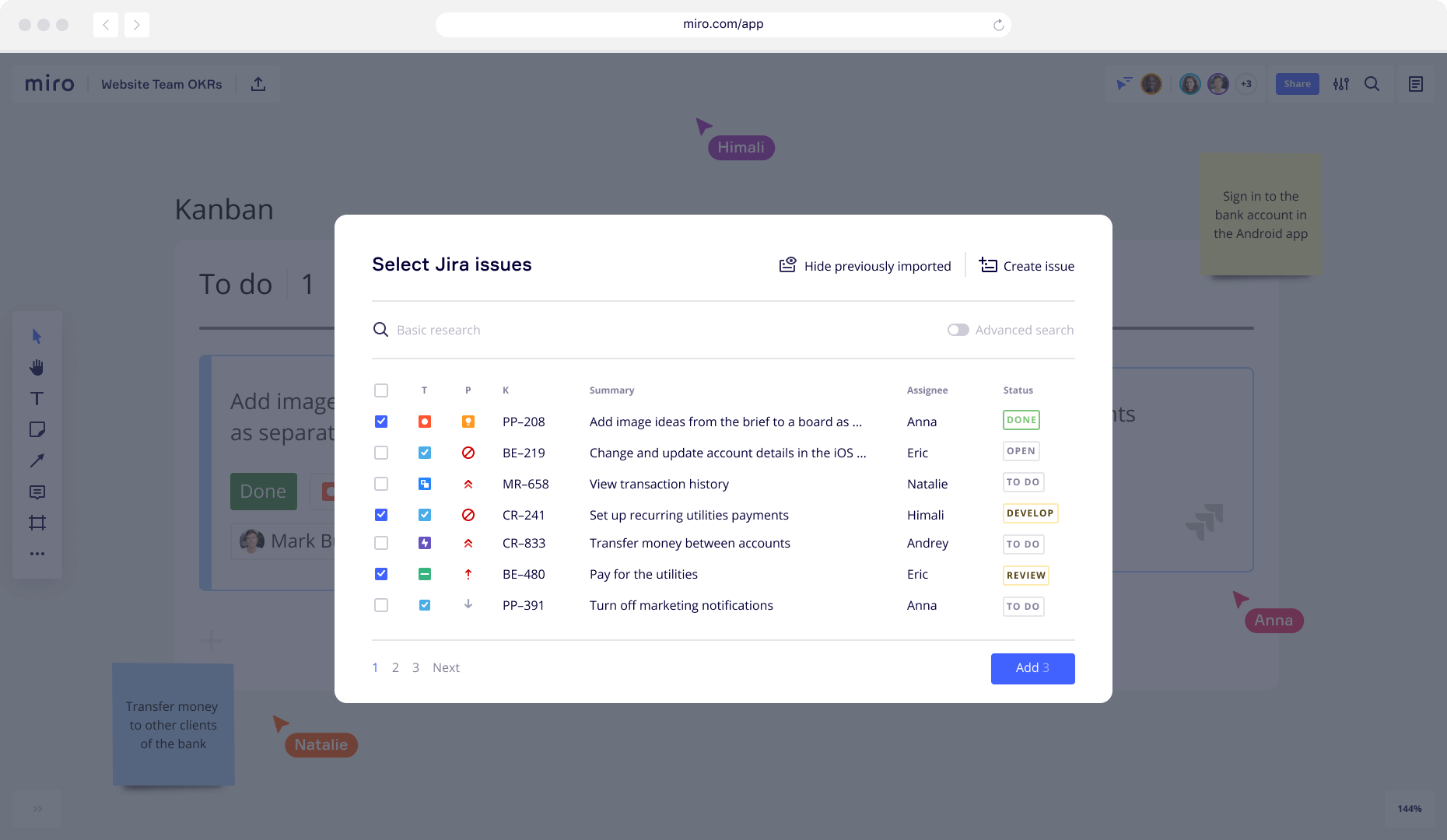Go to page 3

[x=415, y=667]
